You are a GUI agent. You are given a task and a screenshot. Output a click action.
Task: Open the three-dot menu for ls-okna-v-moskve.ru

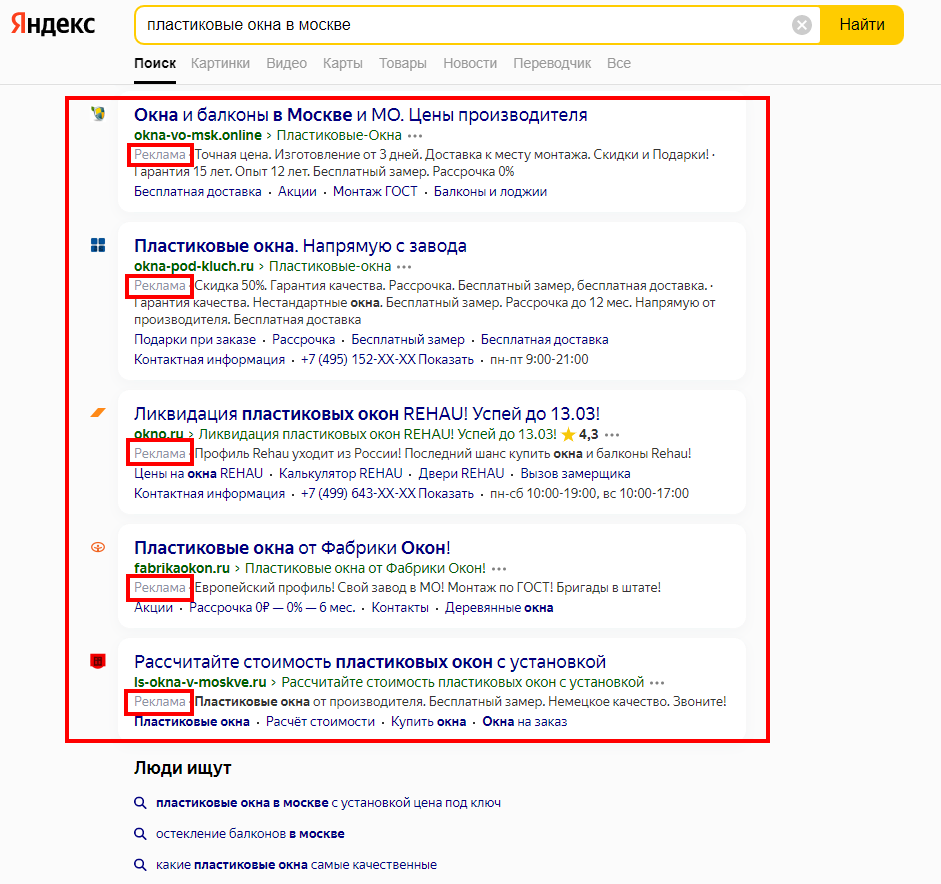point(657,682)
